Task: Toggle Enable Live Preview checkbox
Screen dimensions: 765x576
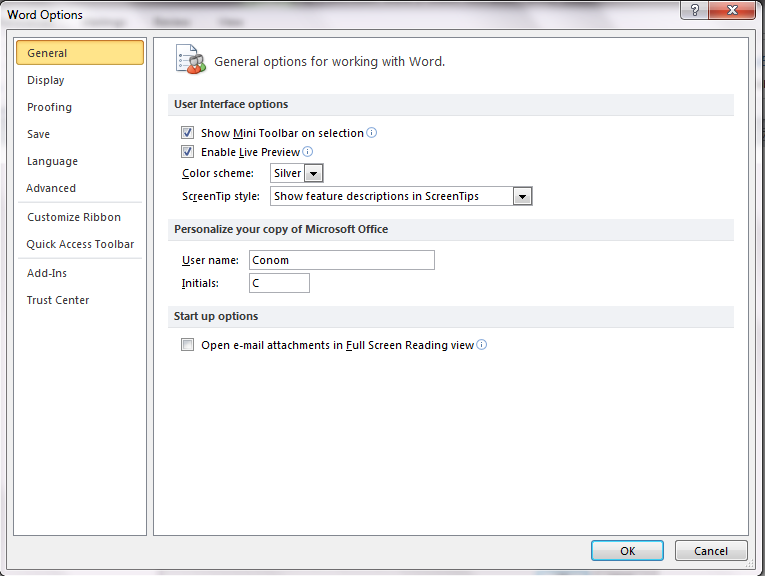Action: coord(187,152)
